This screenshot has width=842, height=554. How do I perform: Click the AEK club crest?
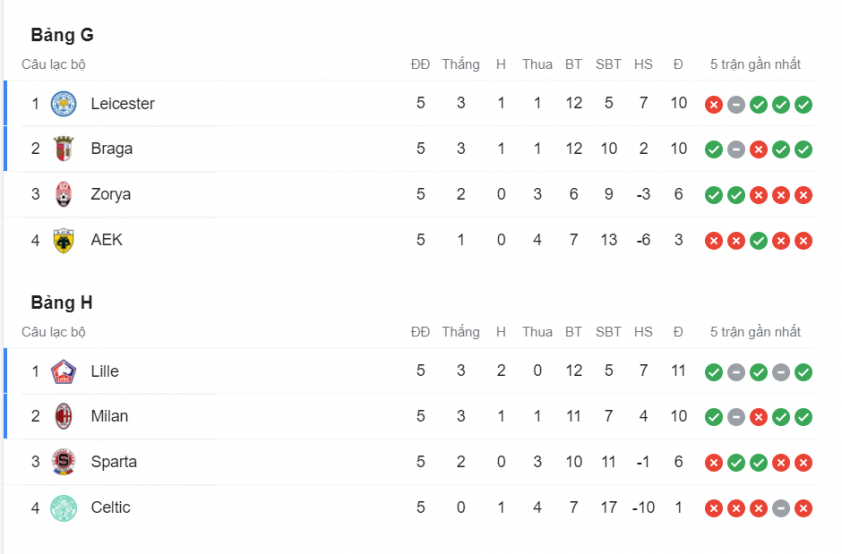point(63,240)
